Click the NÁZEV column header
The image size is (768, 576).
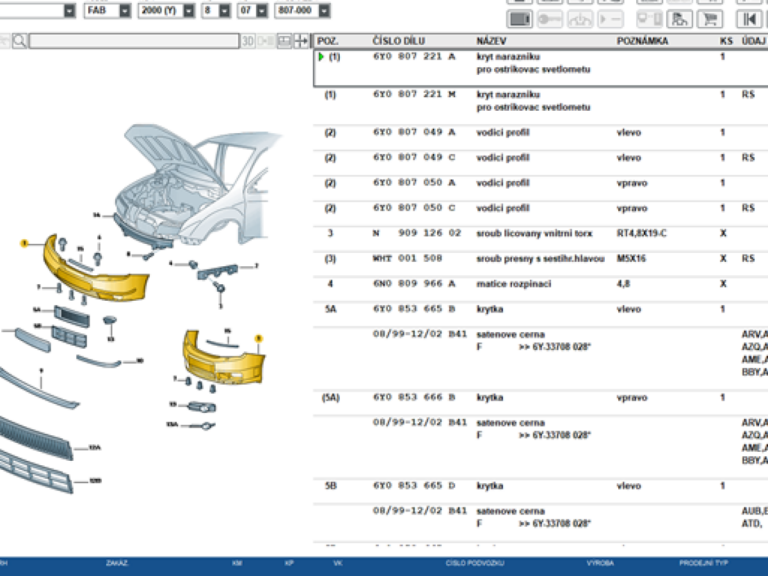pyautogui.click(x=490, y=41)
